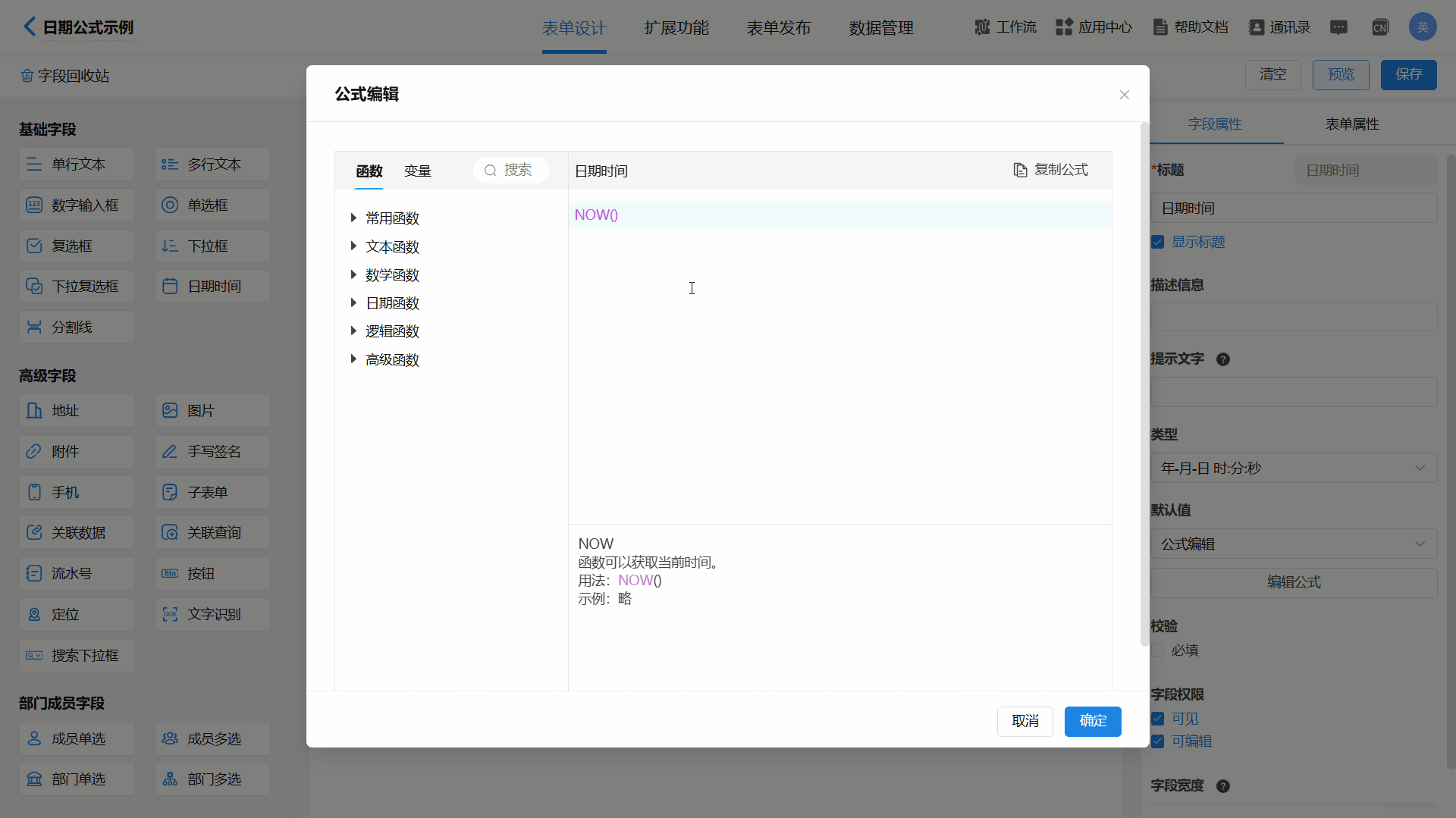The height and width of the screenshot is (818, 1456).
Task: Close the 公式编辑 dialog
Action: [1125, 95]
